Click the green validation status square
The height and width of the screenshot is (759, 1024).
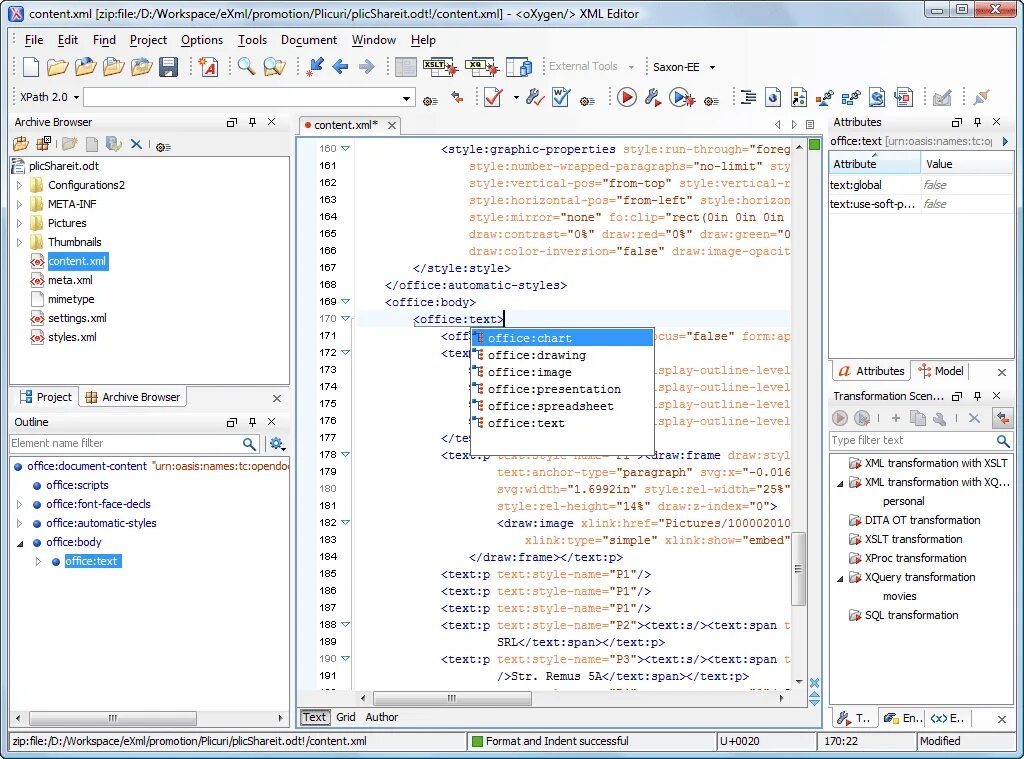tap(814, 145)
